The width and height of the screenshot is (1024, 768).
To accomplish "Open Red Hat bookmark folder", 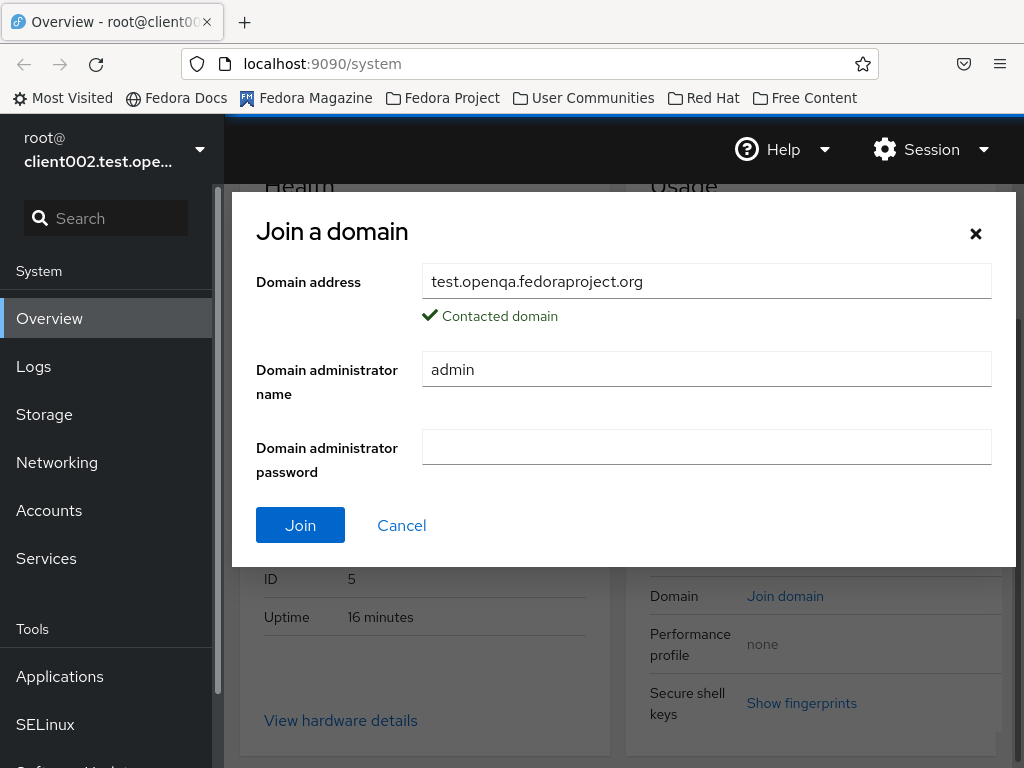I will tap(703, 98).
